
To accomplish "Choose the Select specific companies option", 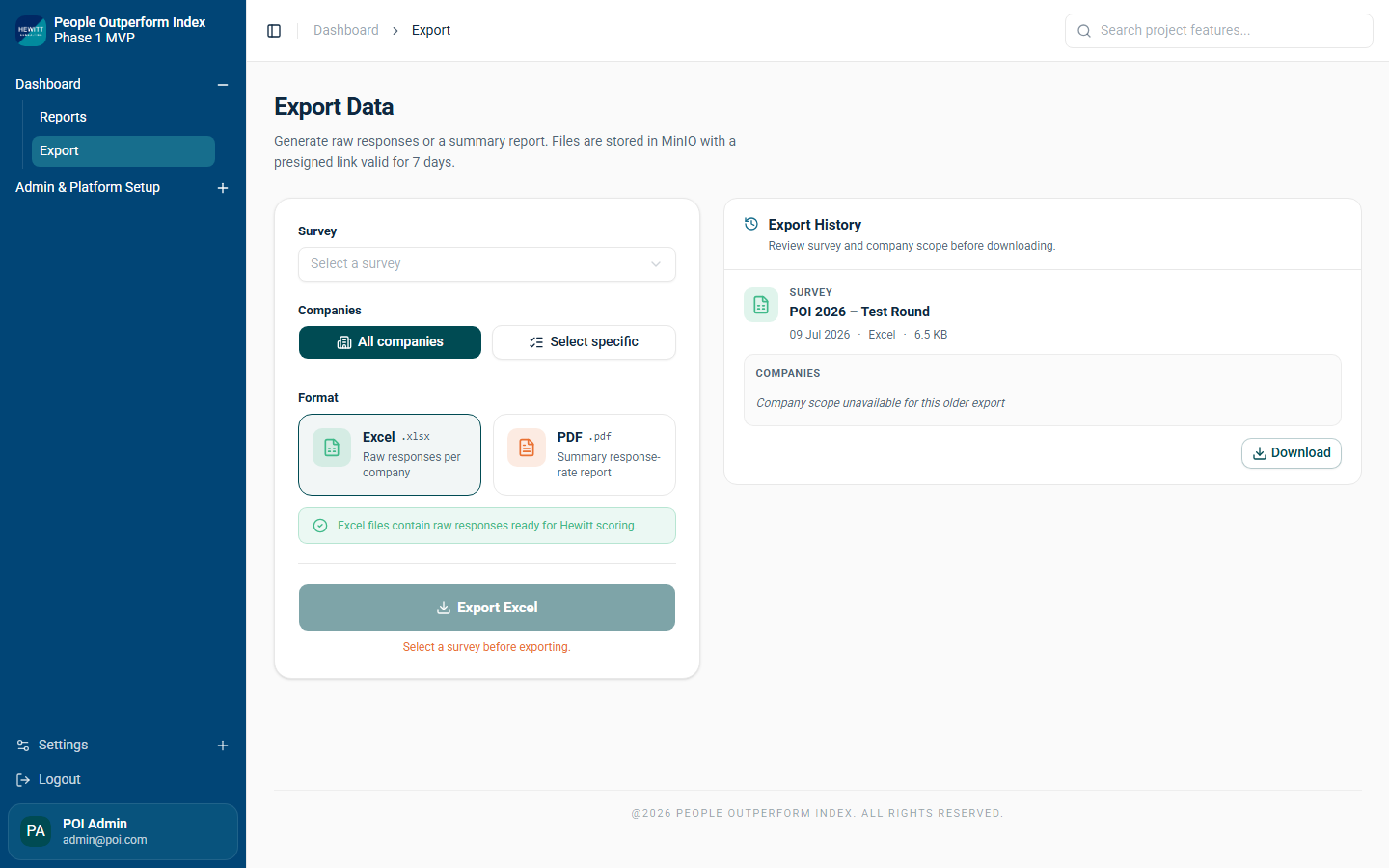I will [584, 342].
